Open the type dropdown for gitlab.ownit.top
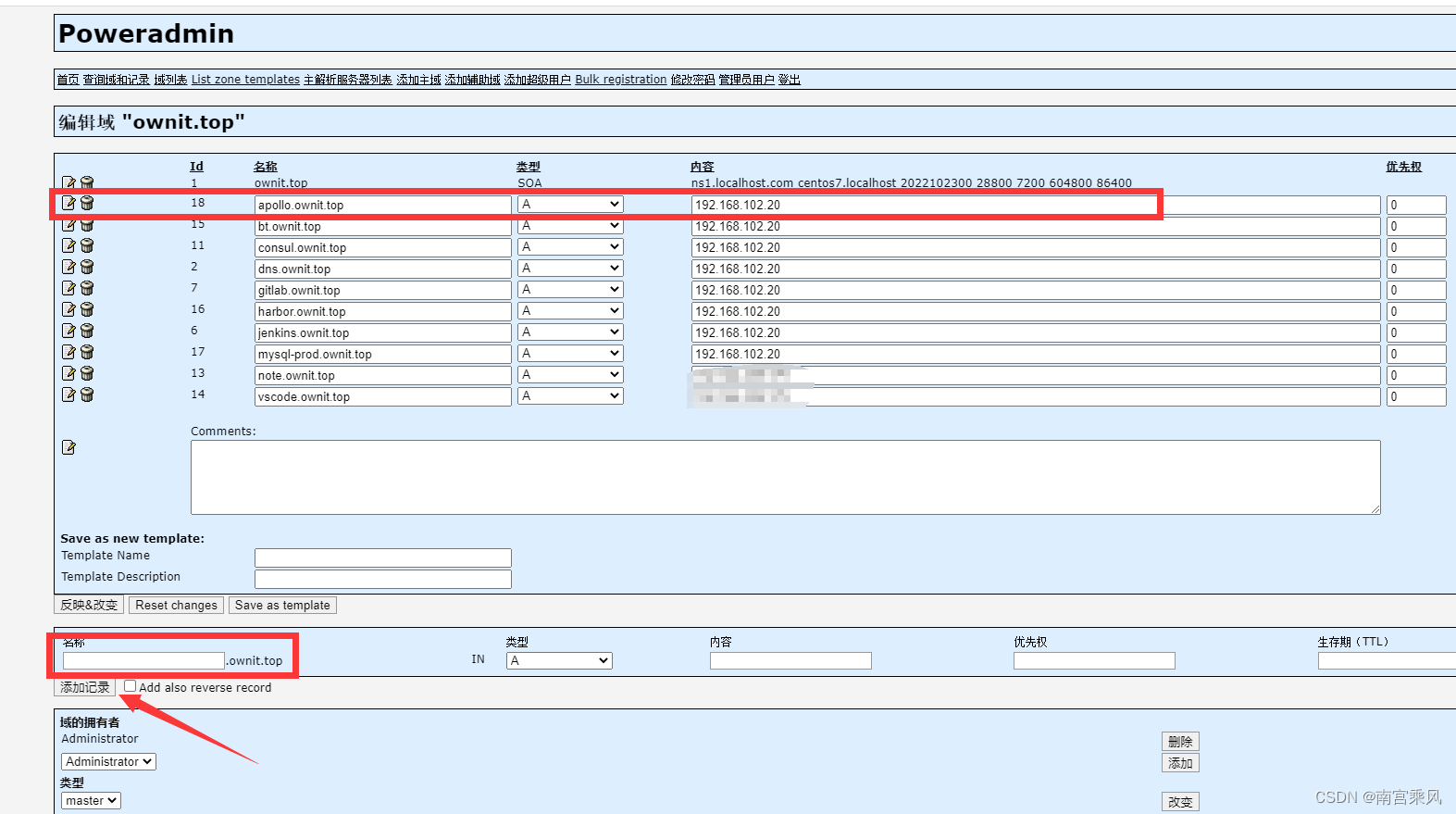 pyautogui.click(x=570, y=289)
